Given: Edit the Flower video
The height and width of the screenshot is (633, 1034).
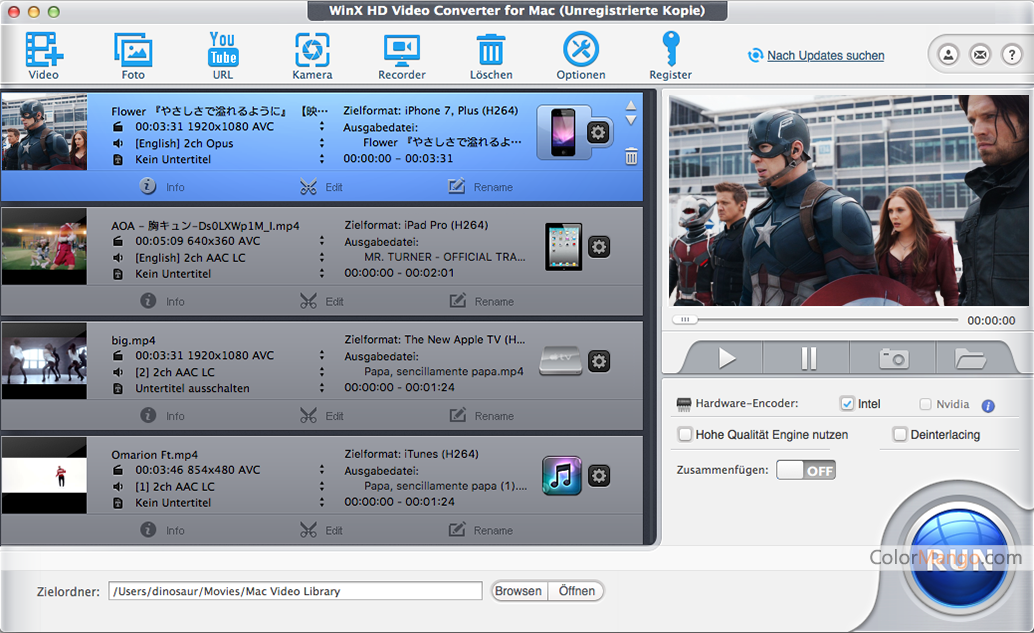Looking at the screenshot, I should (x=321, y=187).
